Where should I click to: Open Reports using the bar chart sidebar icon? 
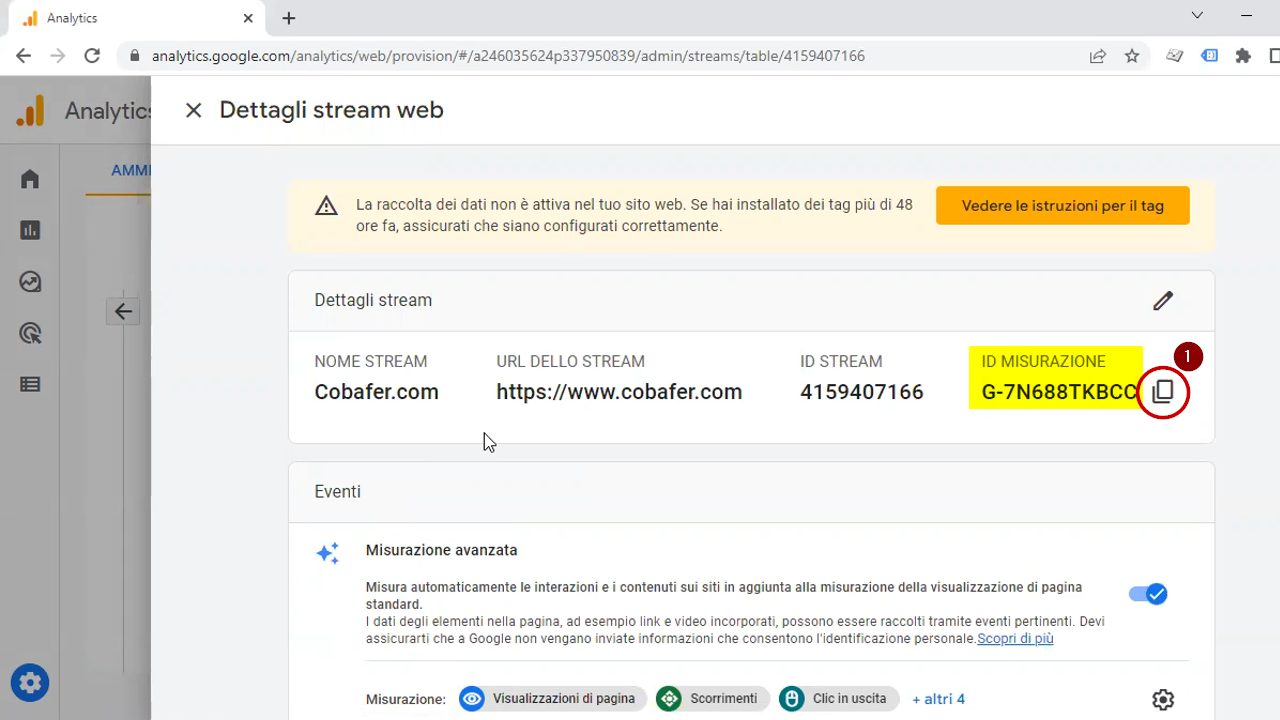coord(30,230)
